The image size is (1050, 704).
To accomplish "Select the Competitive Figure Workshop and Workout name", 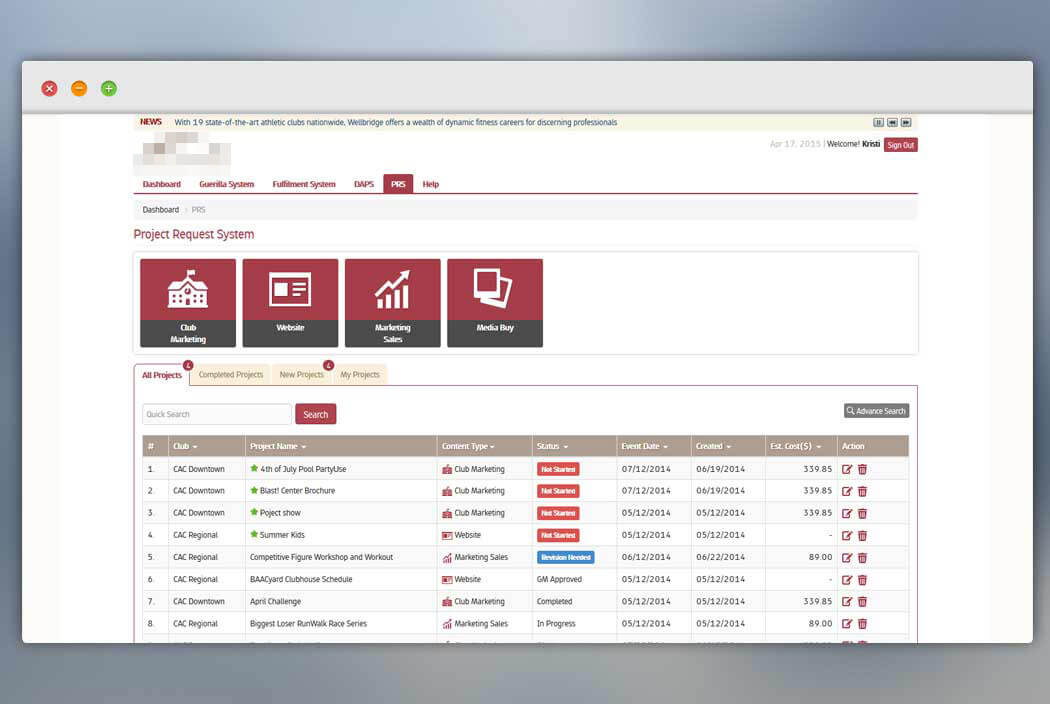I will 321,557.
